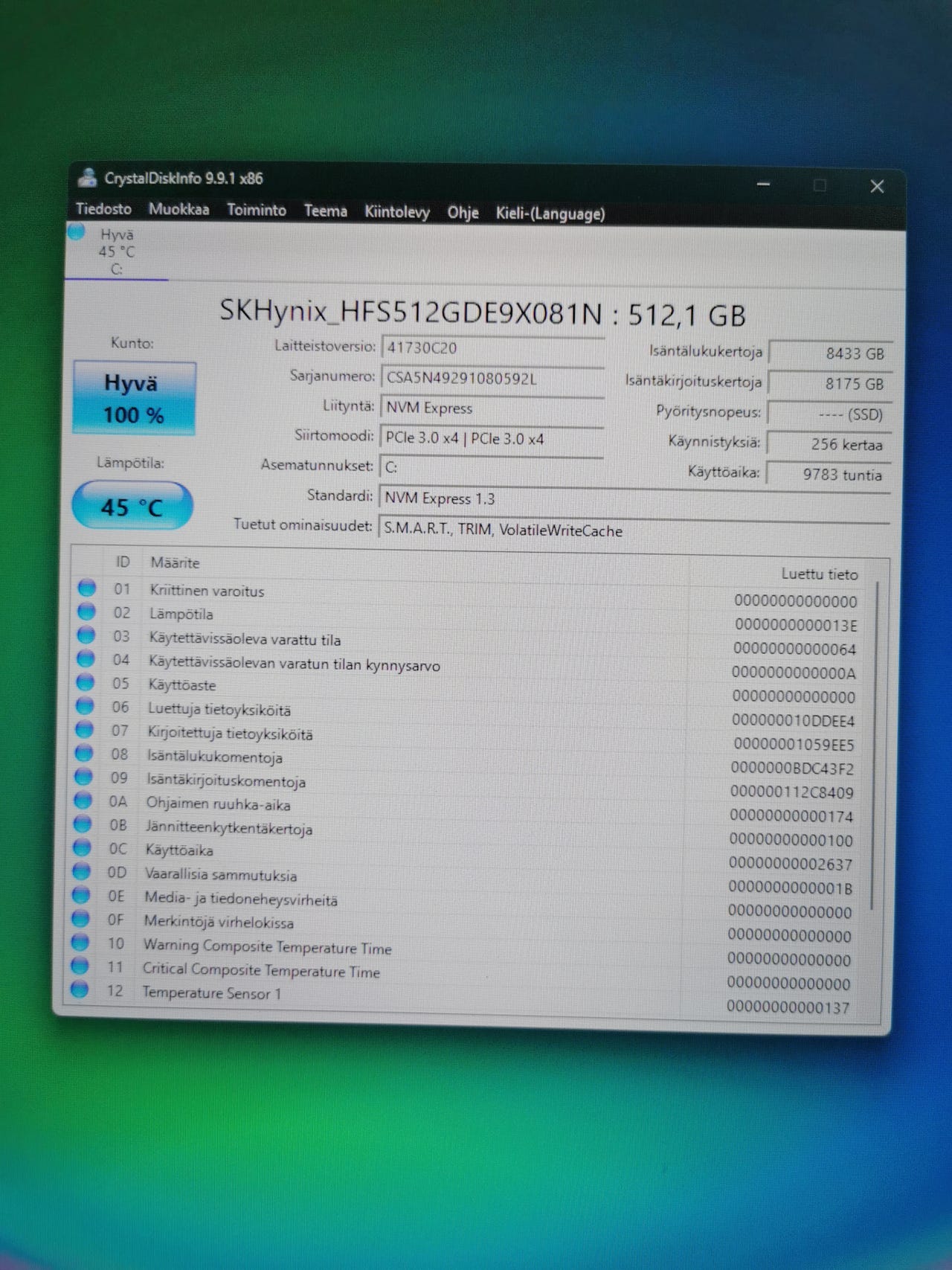The image size is (952, 1270).
Task: Click raw value '00000000000137'
Action: pos(788,1007)
